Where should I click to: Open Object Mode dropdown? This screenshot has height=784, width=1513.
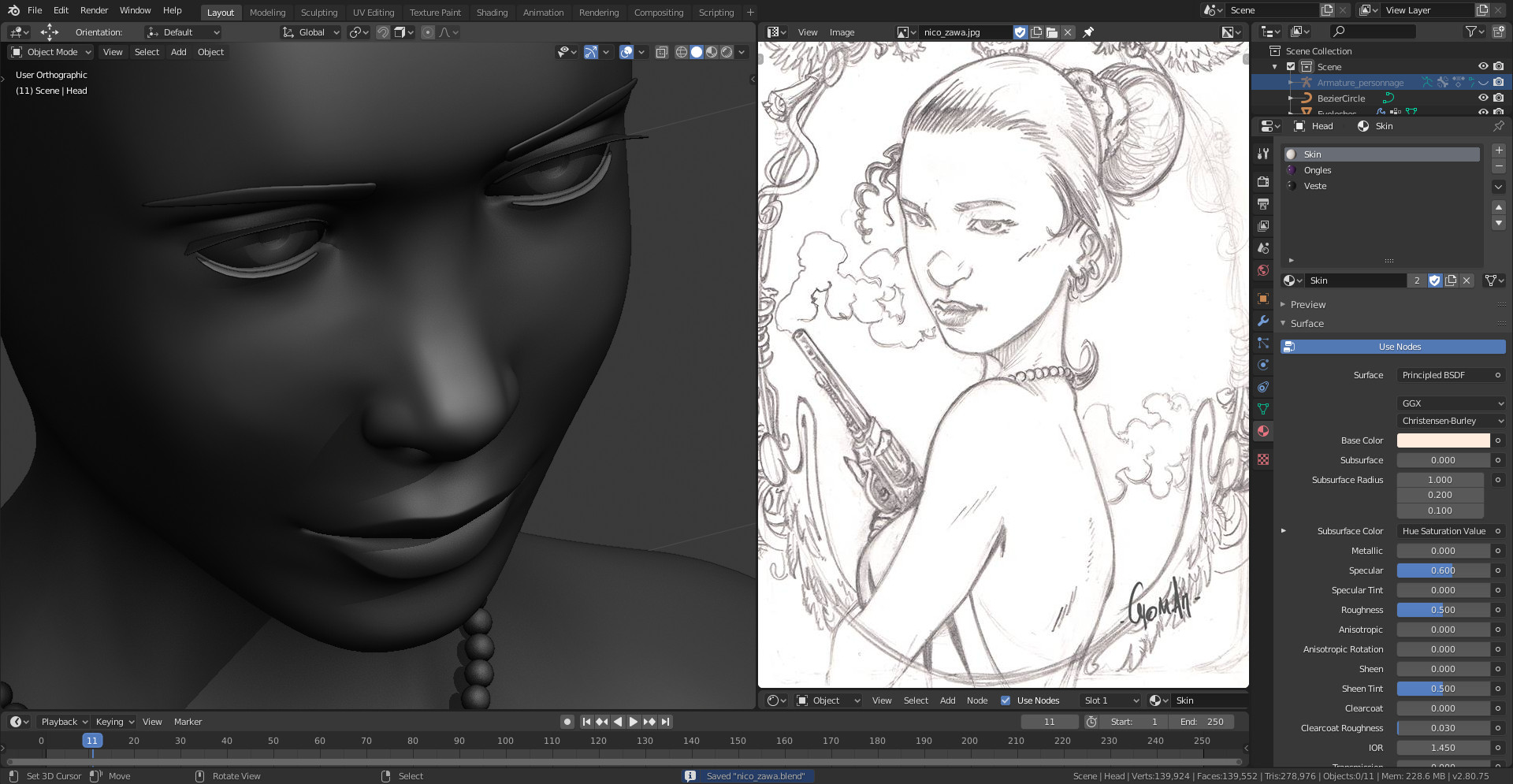[x=50, y=52]
